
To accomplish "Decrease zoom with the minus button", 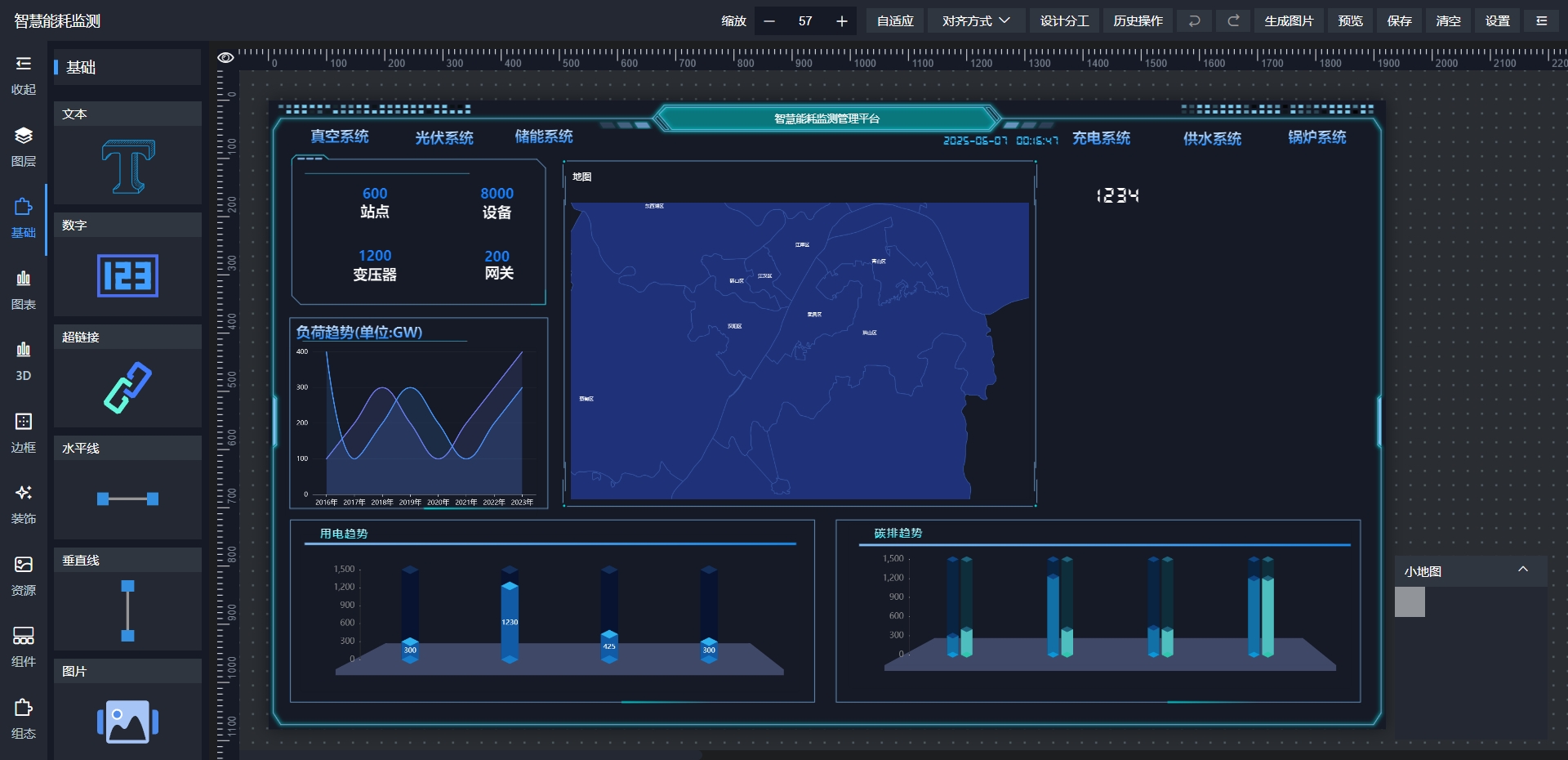I will [x=768, y=21].
